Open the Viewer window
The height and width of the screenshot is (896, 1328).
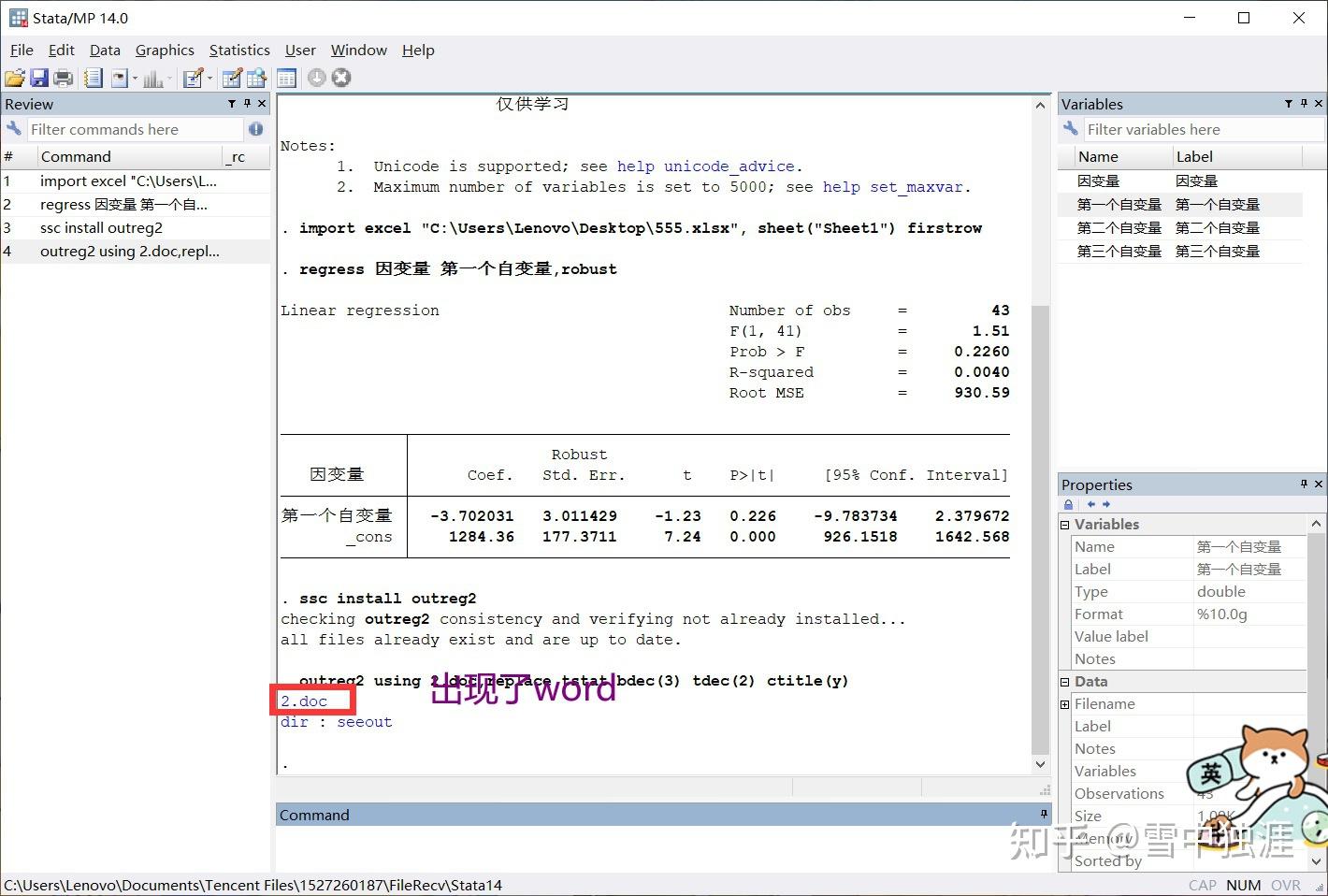click(x=121, y=77)
